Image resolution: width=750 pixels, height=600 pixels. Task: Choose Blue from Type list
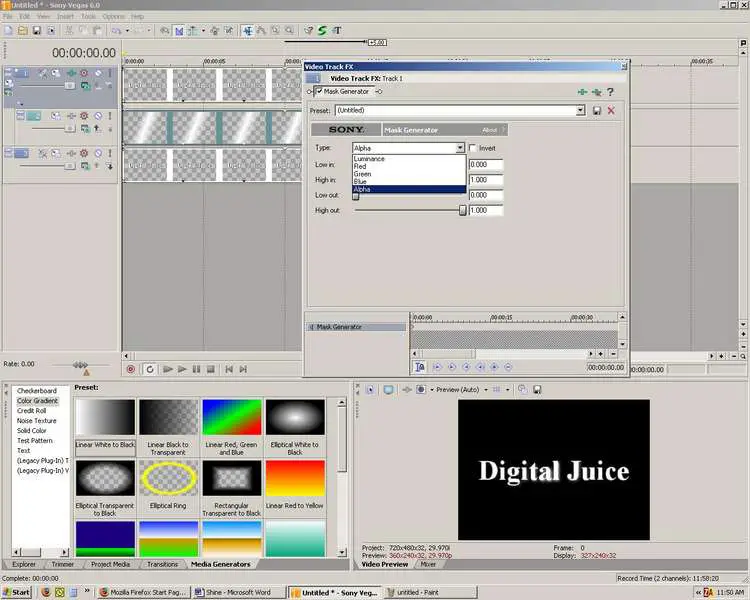click(x=409, y=181)
